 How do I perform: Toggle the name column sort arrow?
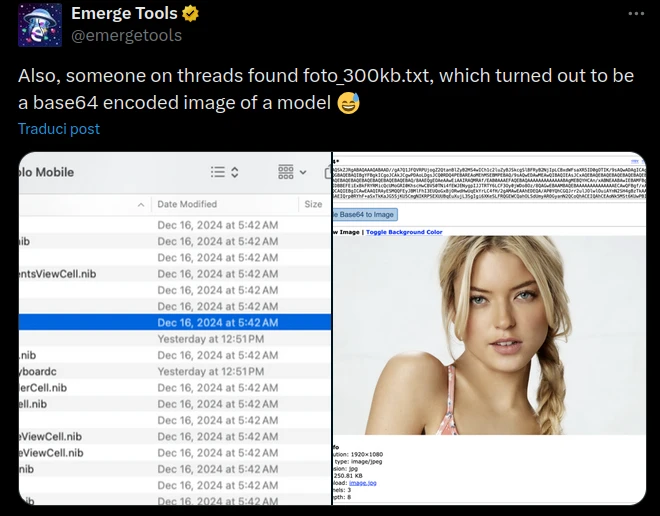pos(141,205)
